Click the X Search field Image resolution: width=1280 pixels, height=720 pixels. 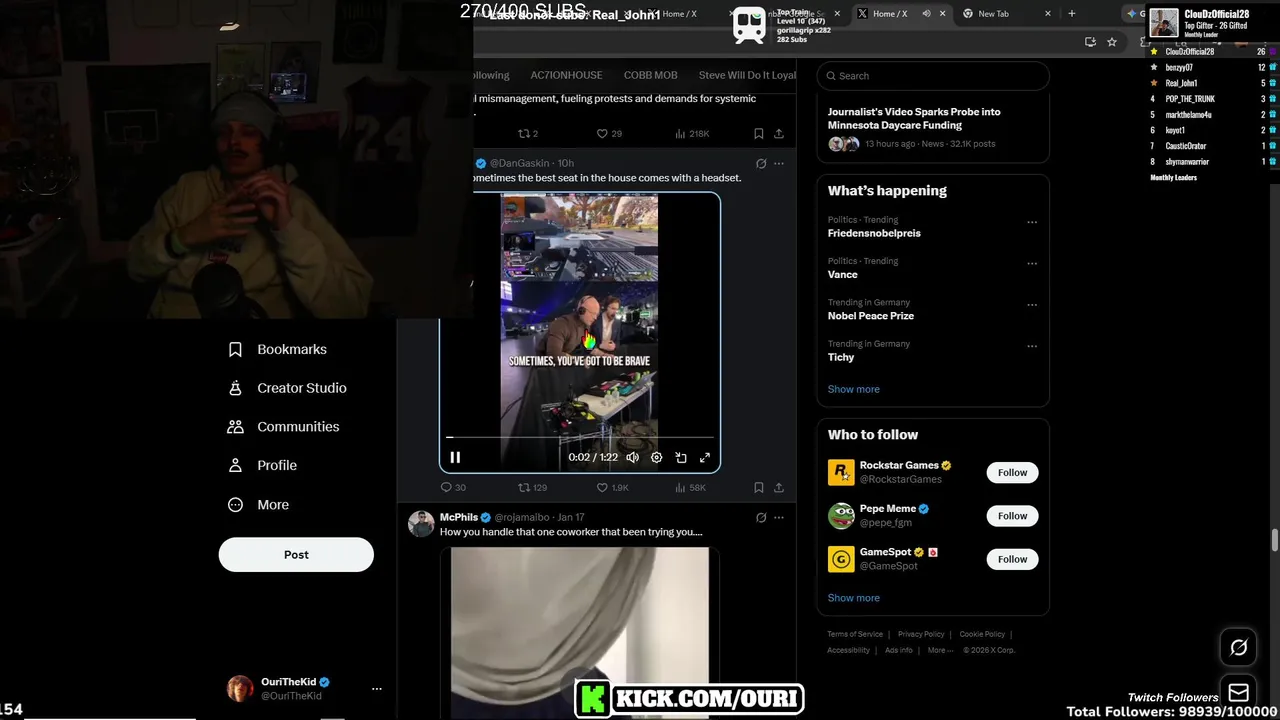pos(933,76)
